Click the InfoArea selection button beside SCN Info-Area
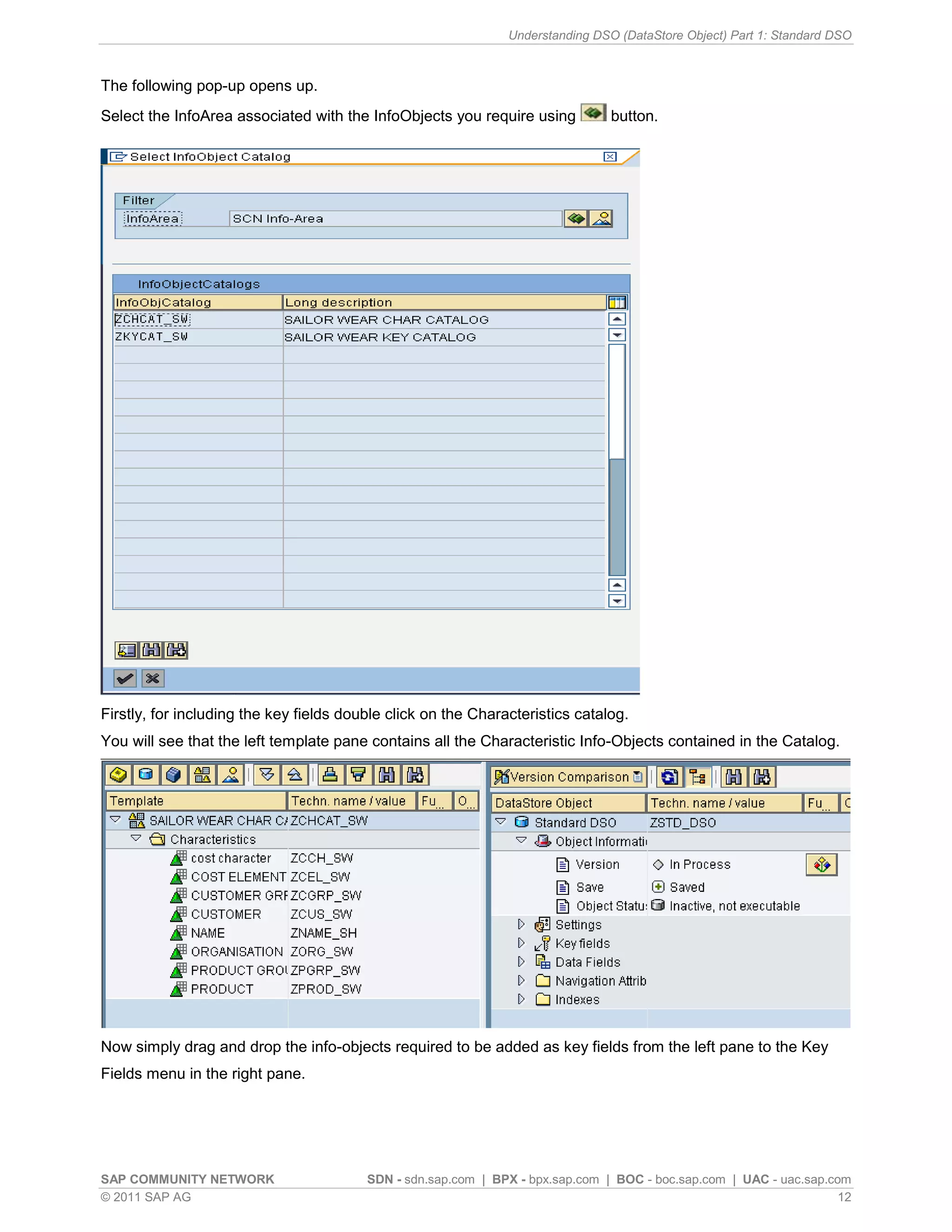Image resolution: width=952 pixels, height=1232 pixels. click(x=576, y=219)
